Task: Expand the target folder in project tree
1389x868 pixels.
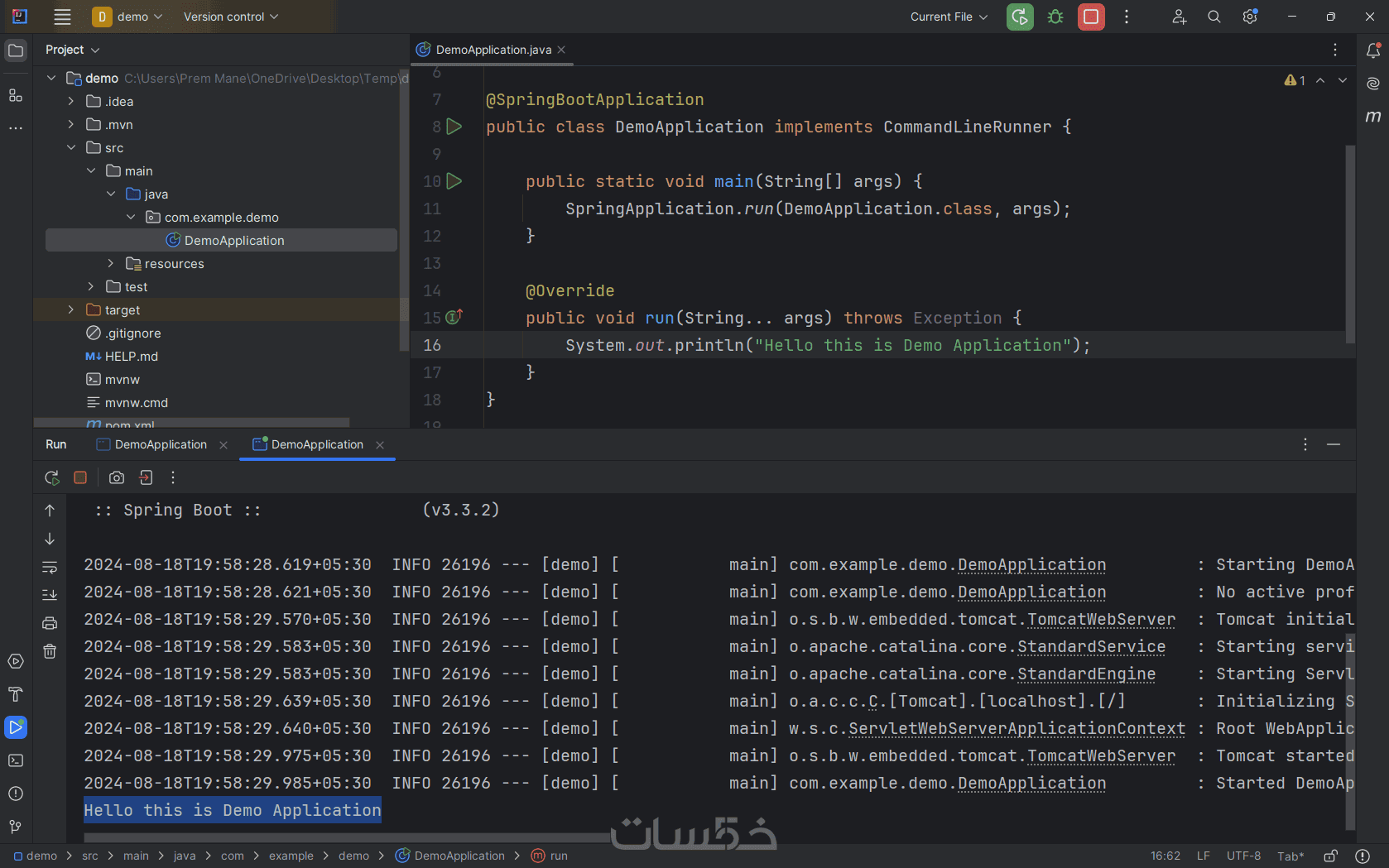Action: [71, 310]
